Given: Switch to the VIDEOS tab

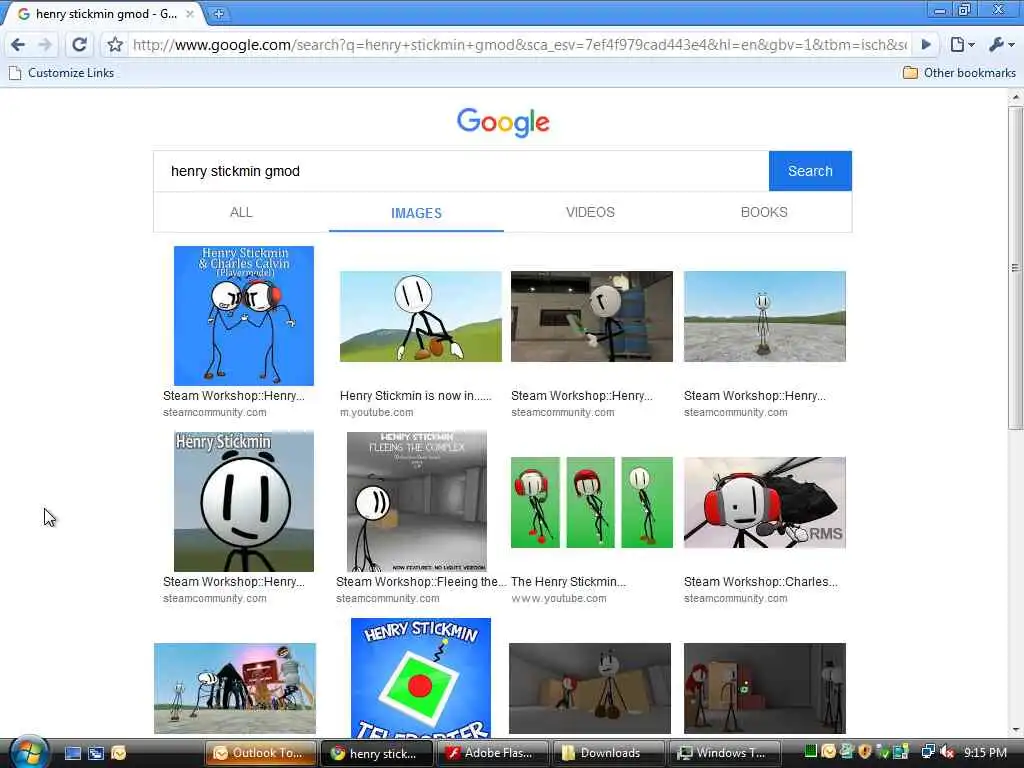Looking at the screenshot, I should click(x=590, y=212).
